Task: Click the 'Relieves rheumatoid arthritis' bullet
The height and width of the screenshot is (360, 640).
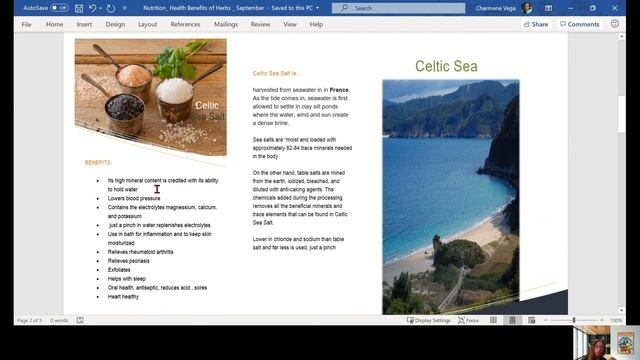Action: 140,252
